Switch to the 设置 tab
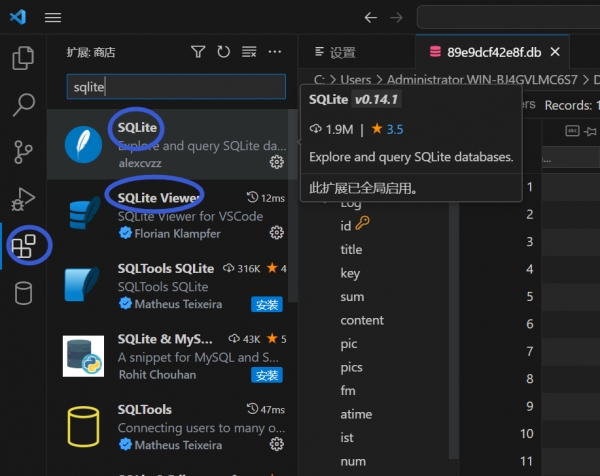 coord(335,52)
